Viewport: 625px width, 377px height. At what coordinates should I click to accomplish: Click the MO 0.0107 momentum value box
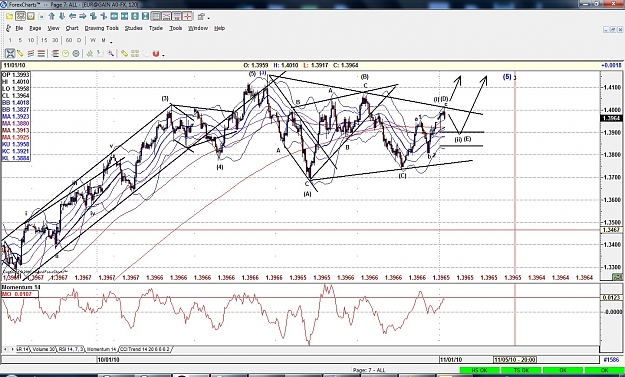[x=20, y=294]
